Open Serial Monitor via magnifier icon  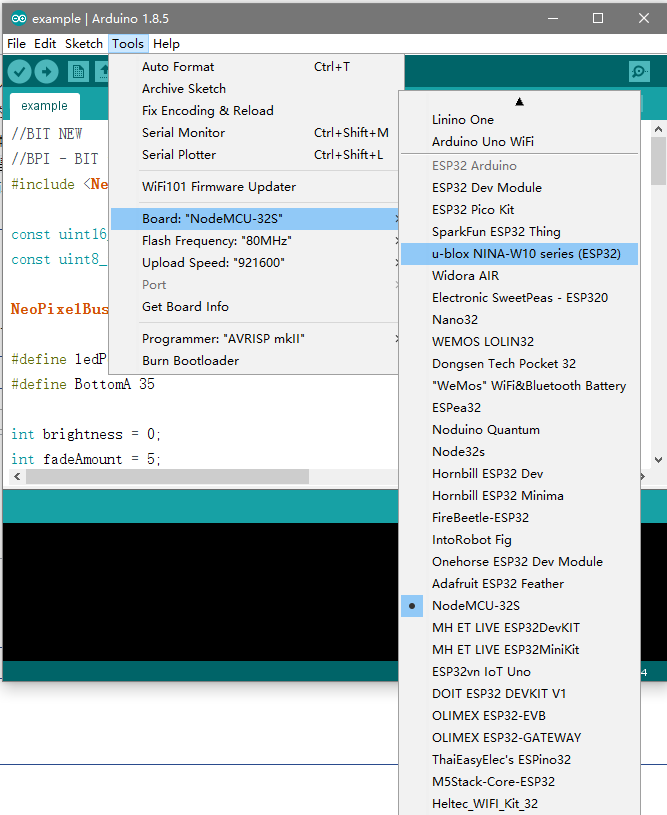click(x=639, y=71)
